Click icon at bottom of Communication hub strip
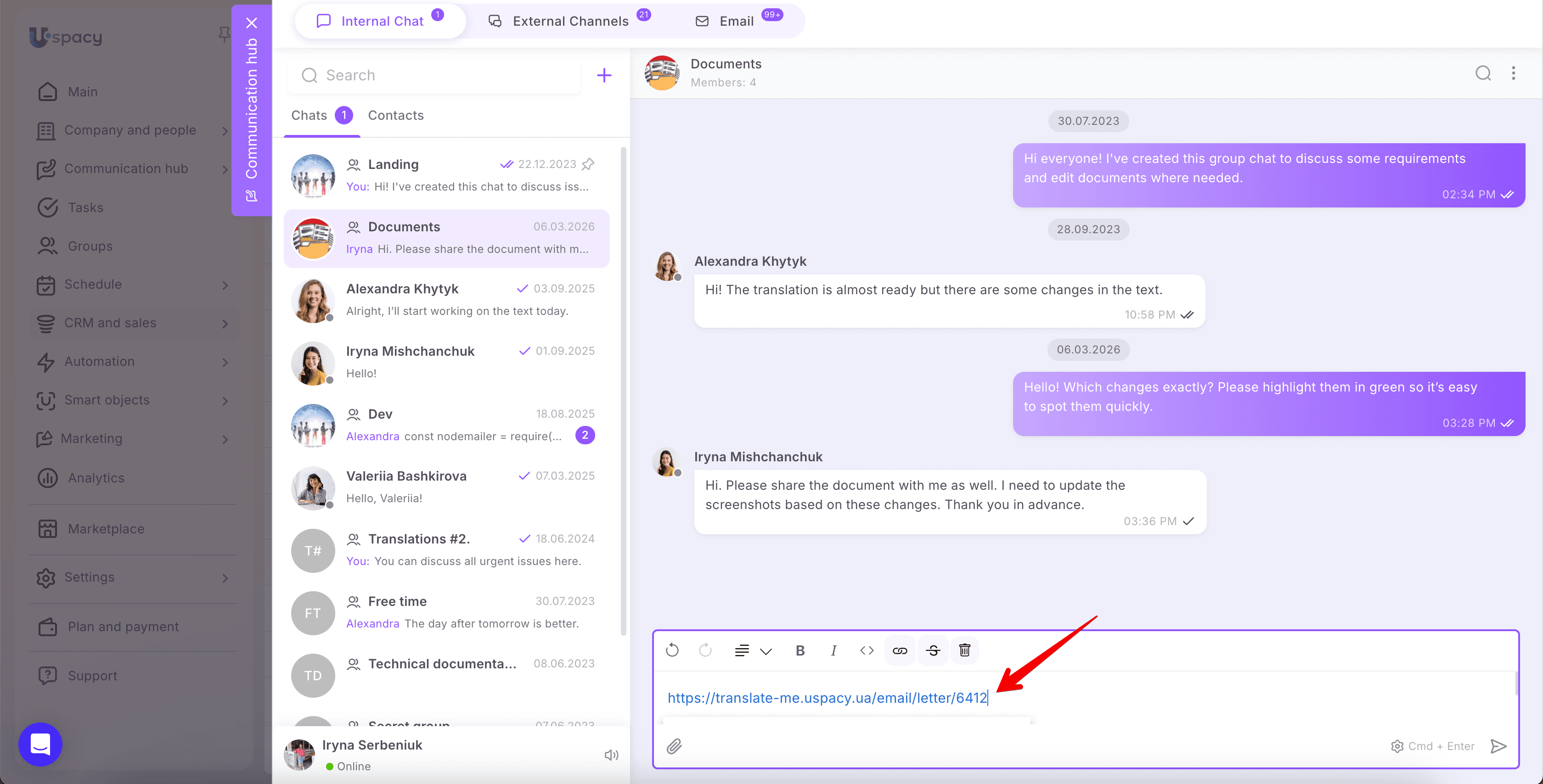This screenshot has height=784, width=1543. (x=252, y=196)
